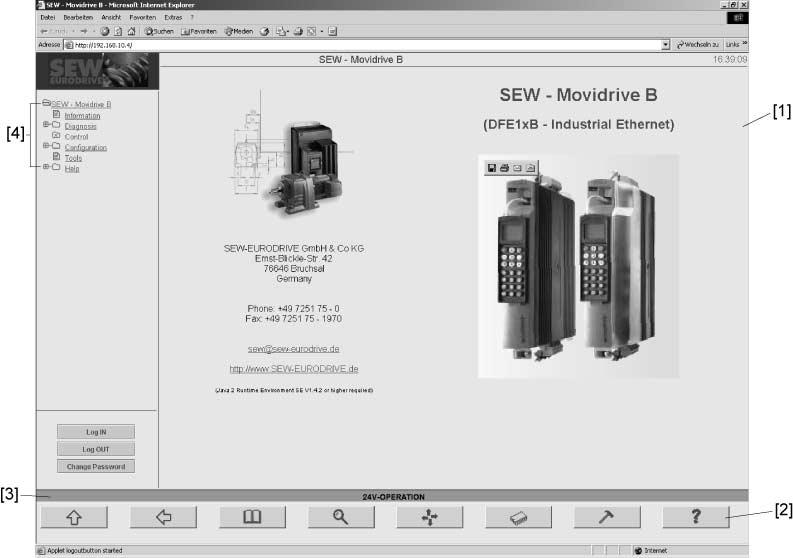Click the browser mail icon in toolbar
793x558 pixels.
pyautogui.click(x=282, y=31)
